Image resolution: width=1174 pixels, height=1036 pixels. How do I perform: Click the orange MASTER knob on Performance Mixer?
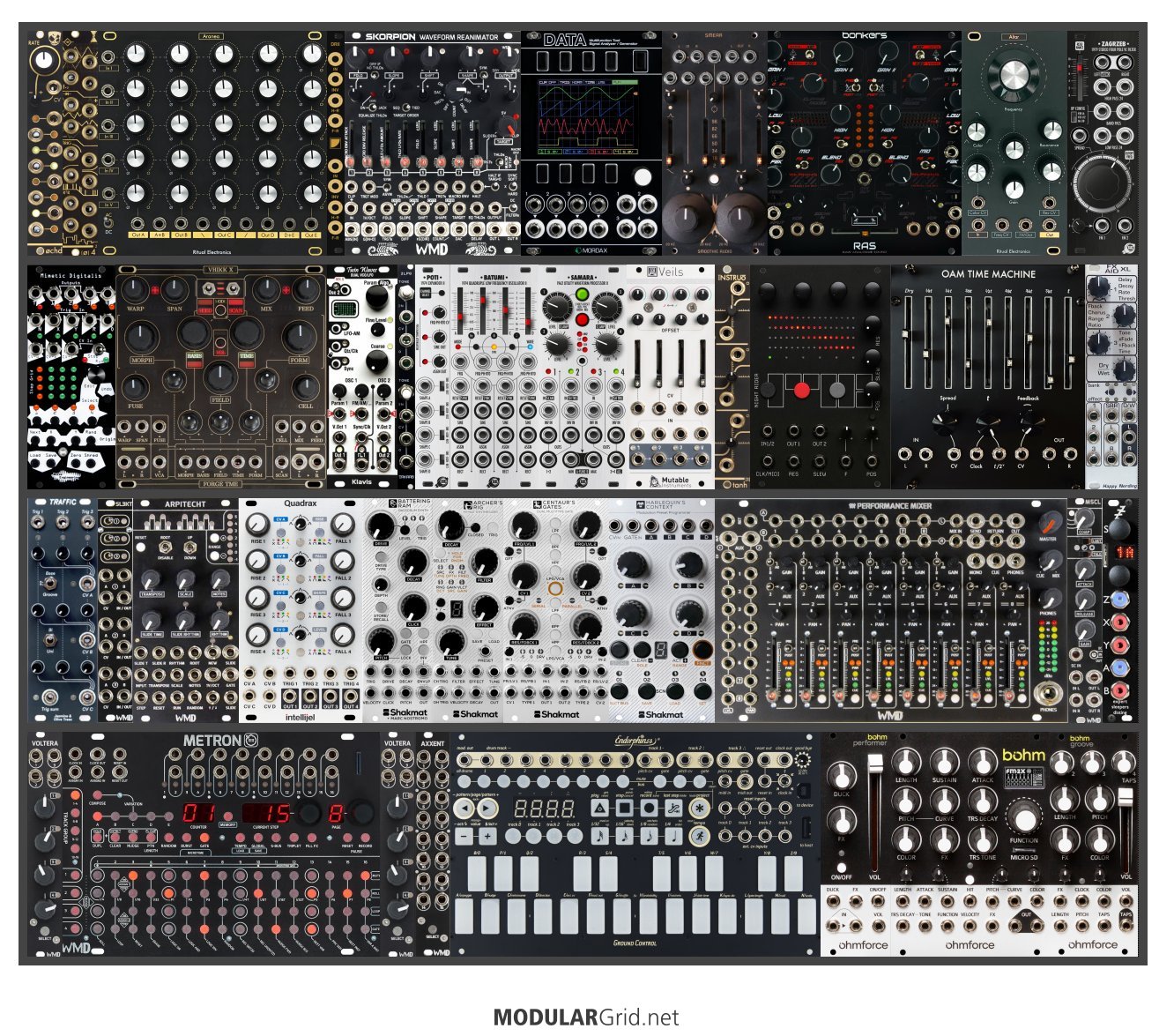(1049, 522)
